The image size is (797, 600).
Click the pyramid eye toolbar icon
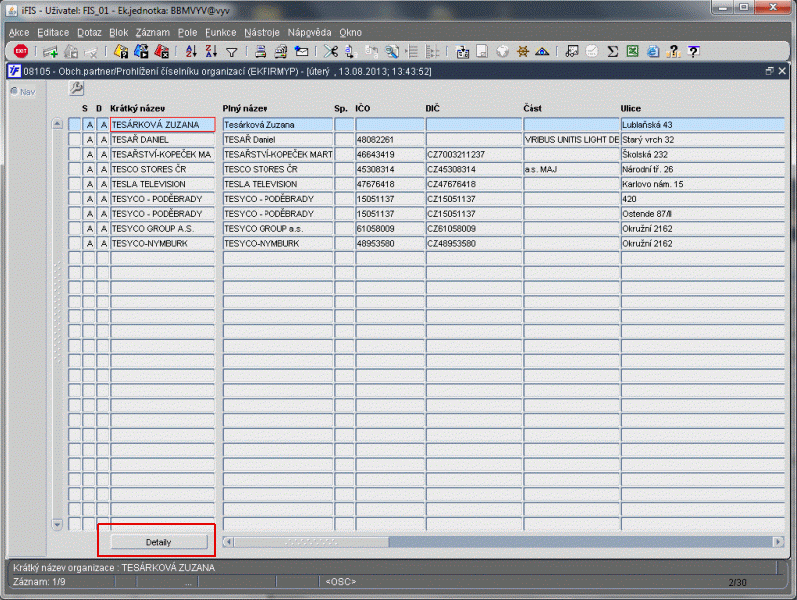pos(542,51)
